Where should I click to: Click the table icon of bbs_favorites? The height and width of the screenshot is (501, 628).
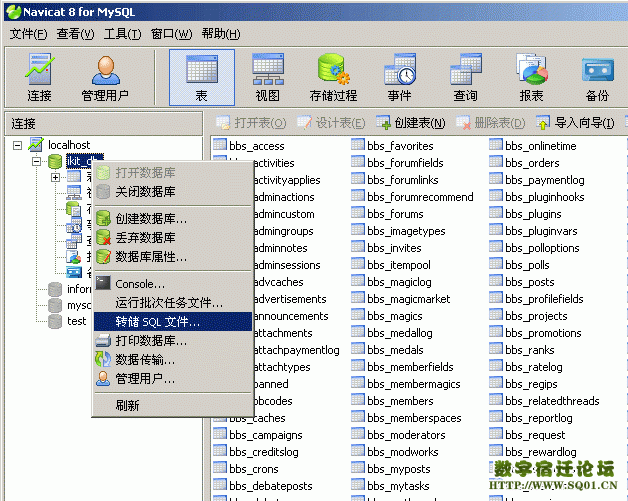[x=358, y=145]
